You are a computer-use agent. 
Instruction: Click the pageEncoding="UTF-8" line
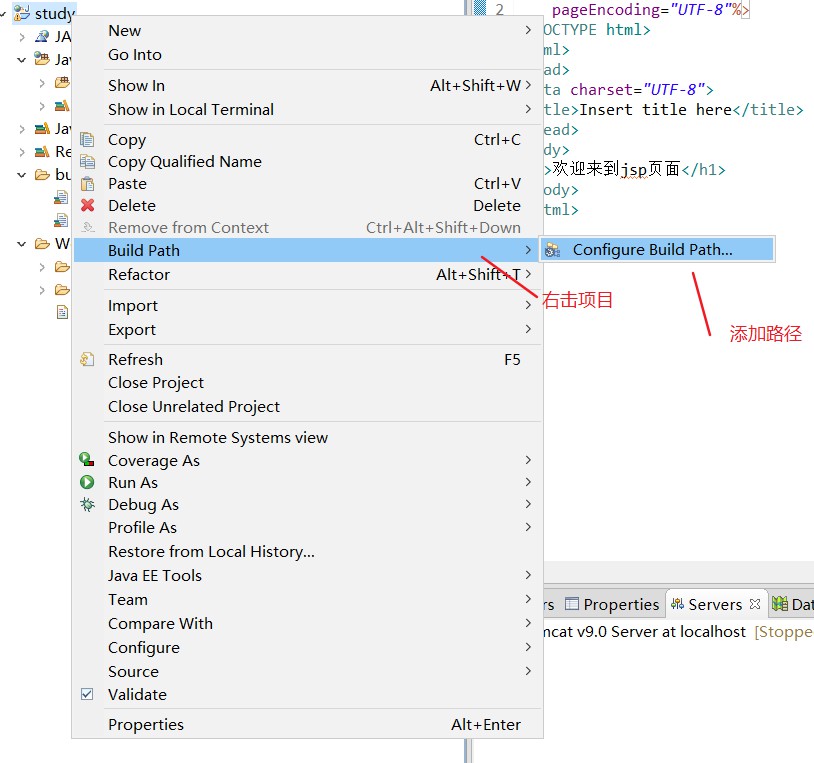(x=650, y=10)
